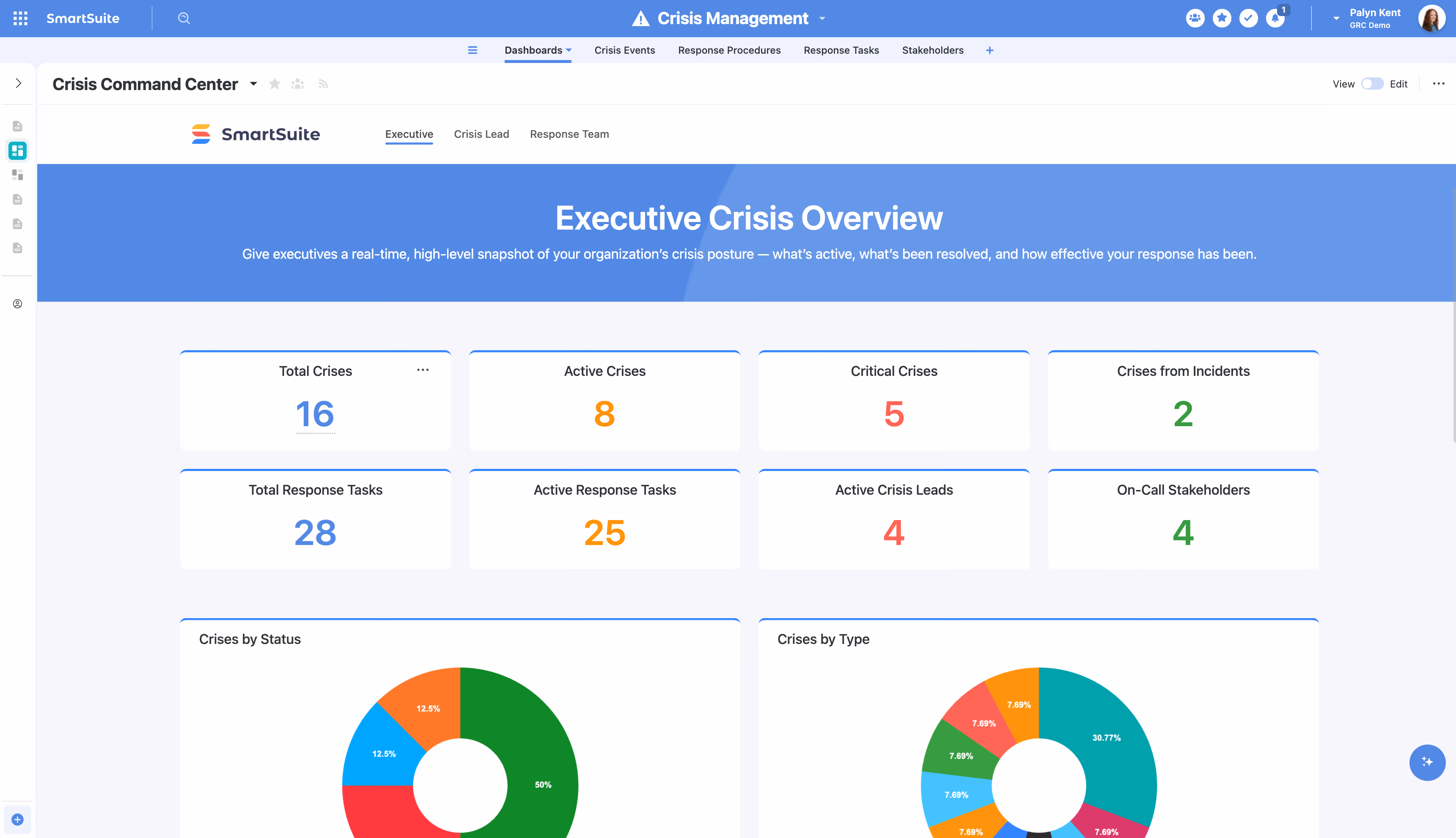This screenshot has height=838, width=1456.
Task: Select the active teal dashboard icon in sidebar
Action: click(x=18, y=151)
